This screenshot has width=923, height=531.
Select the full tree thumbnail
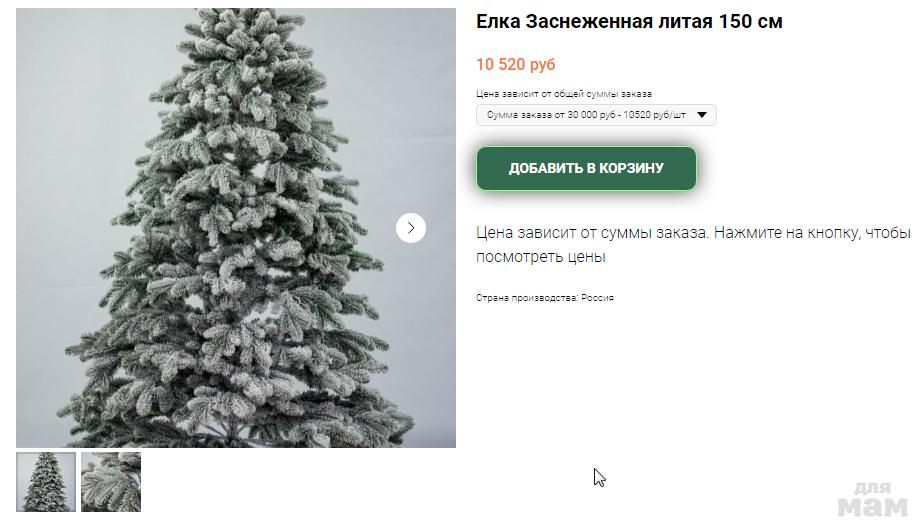[x=46, y=482]
